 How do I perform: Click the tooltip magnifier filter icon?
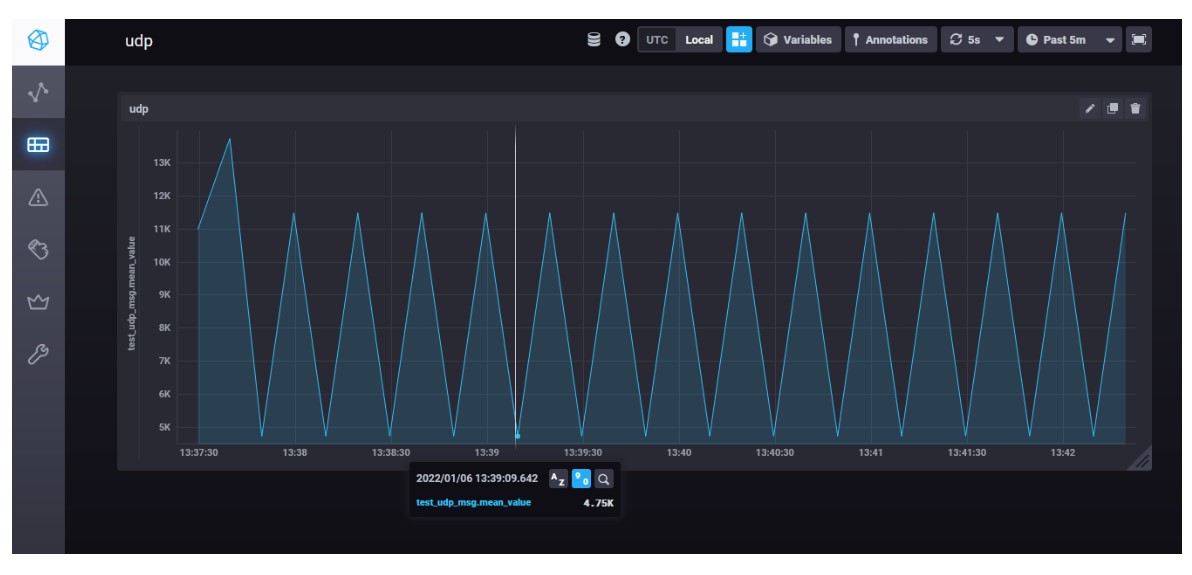pos(604,478)
